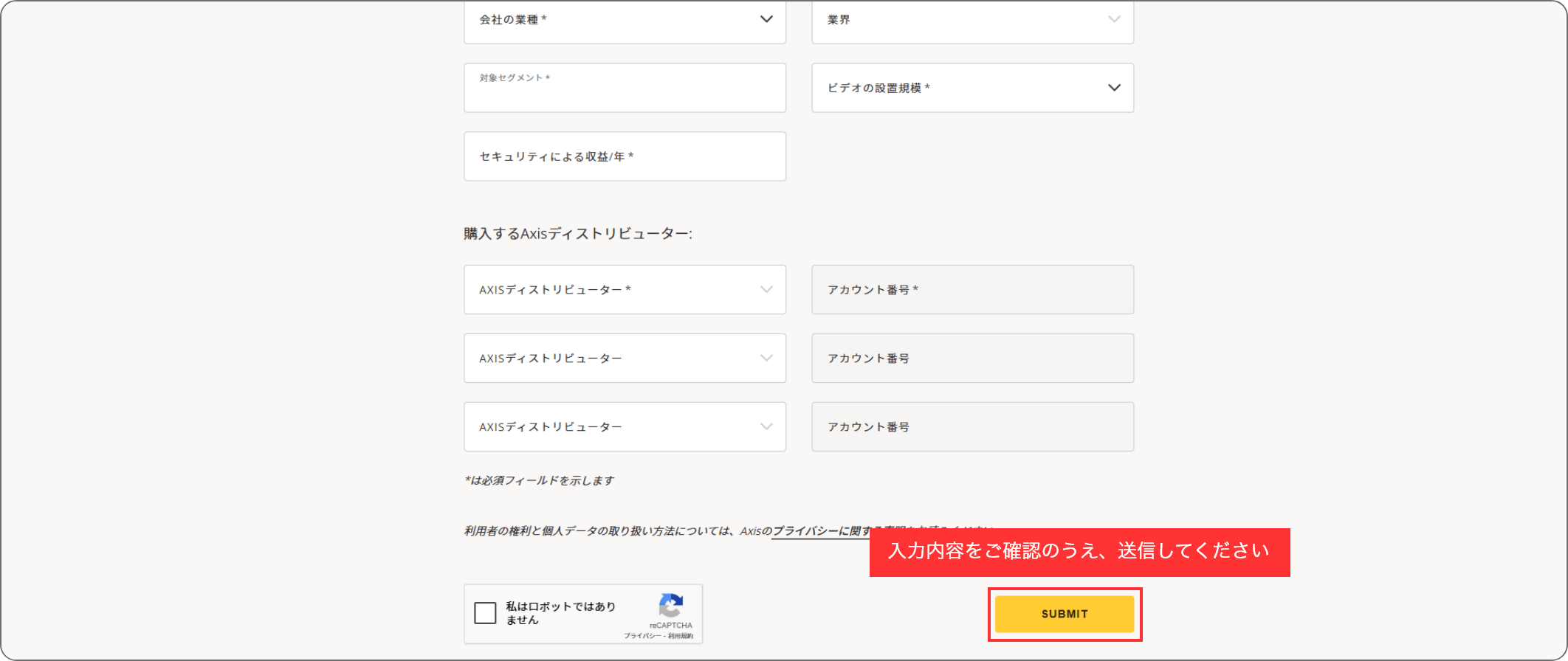
Task: Open the Axis プライバシーに関する link
Action: (821, 531)
